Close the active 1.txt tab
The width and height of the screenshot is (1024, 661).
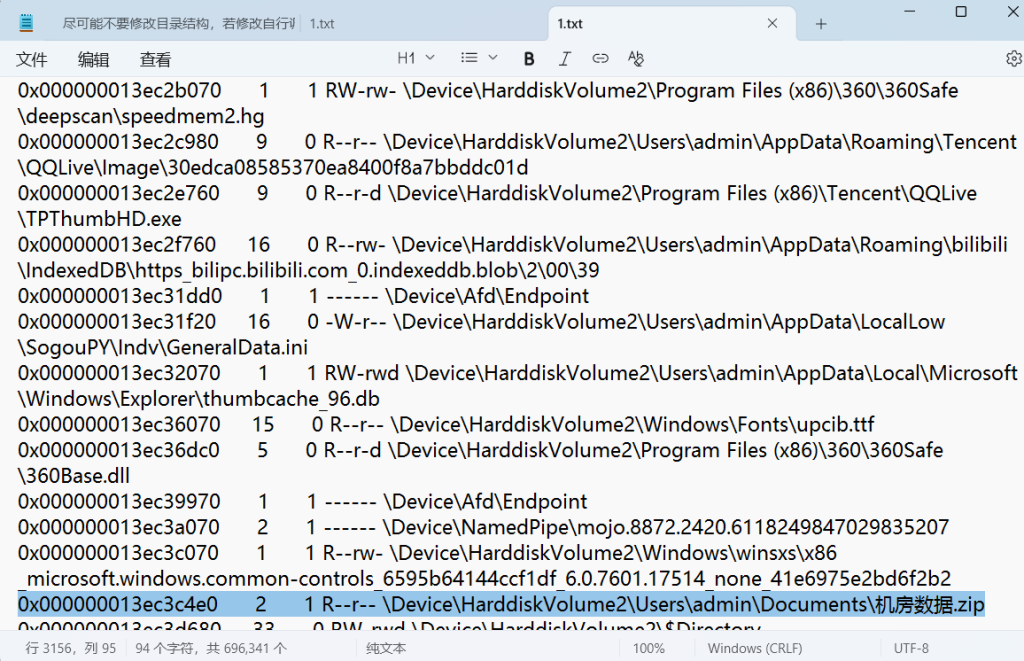pyautogui.click(x=772, y=23)
